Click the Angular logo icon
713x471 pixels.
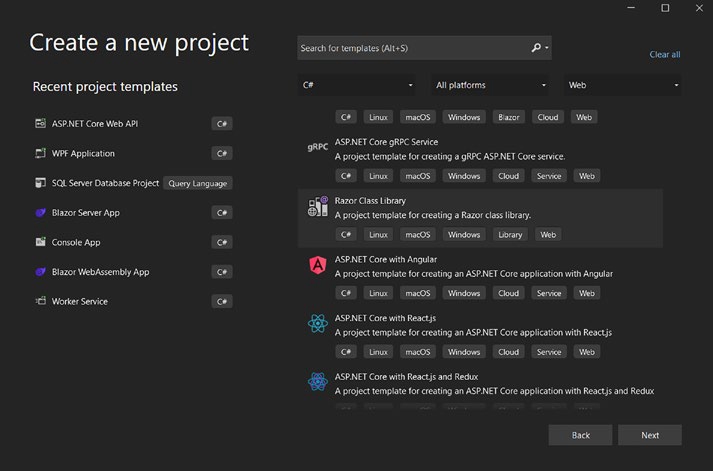click(318, 265)
